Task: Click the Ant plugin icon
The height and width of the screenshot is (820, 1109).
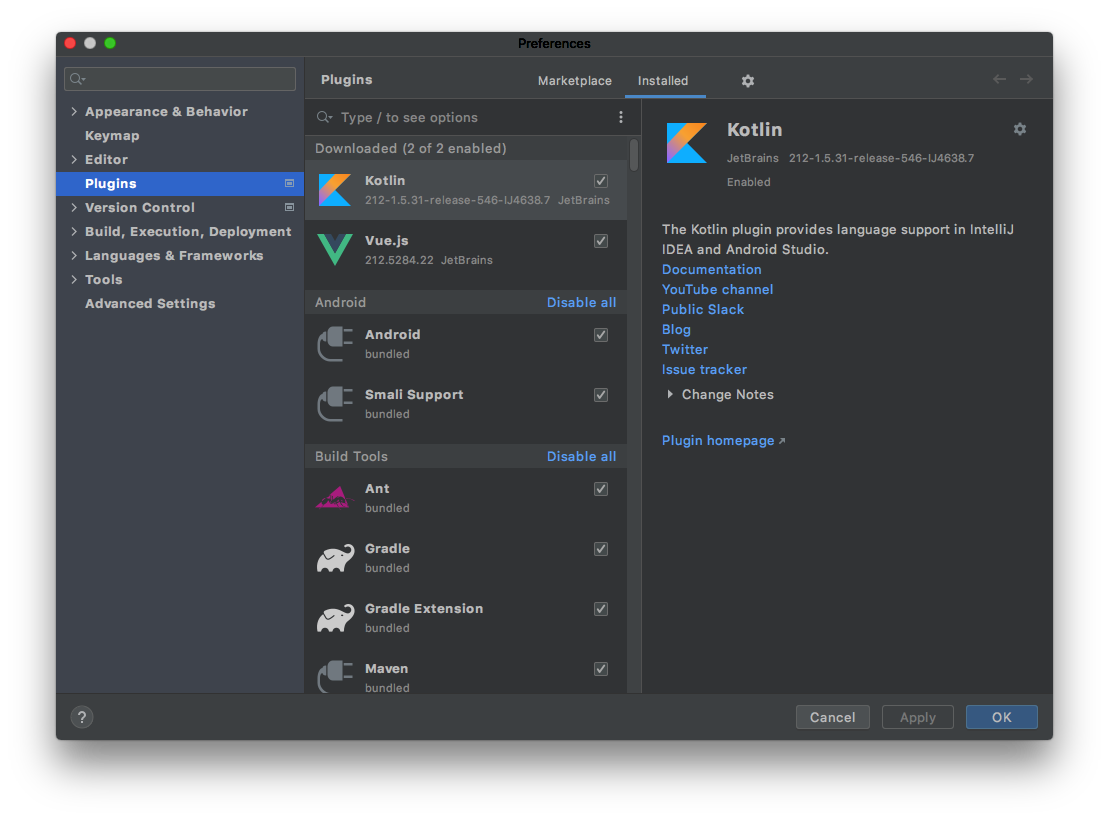Action: pos(335,497)
